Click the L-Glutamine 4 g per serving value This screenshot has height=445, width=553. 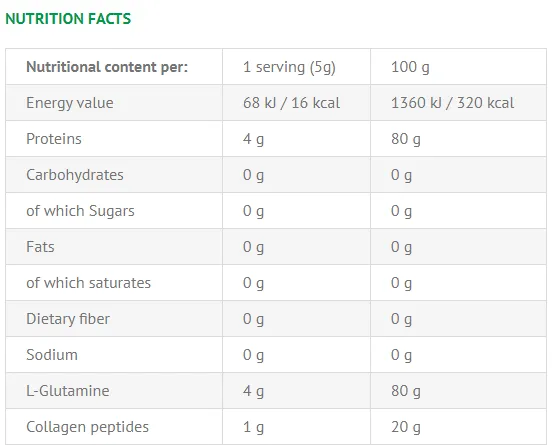[x=253, y=391]
